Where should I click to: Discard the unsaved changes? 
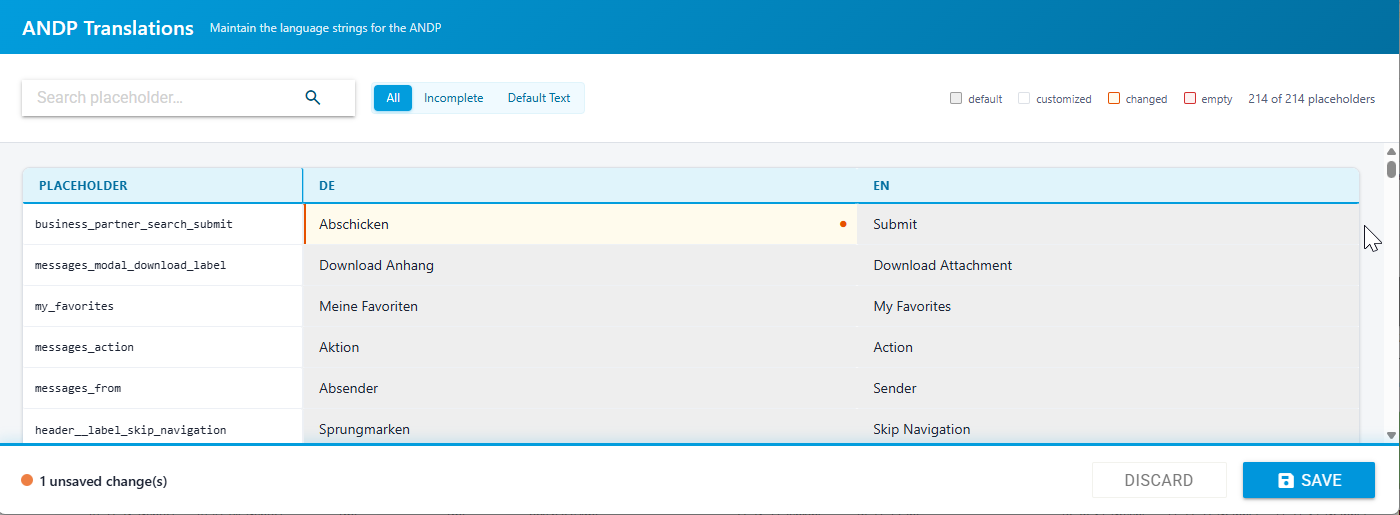[1159, 480]
